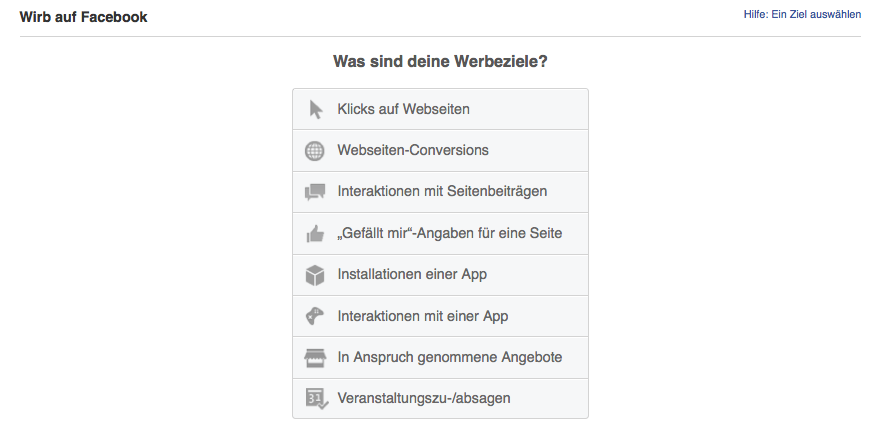Pick 'Interaktionen mit Seitenbeiträgen' label
The width and height of the screenshot is (876, 438).
pos(442,192)
